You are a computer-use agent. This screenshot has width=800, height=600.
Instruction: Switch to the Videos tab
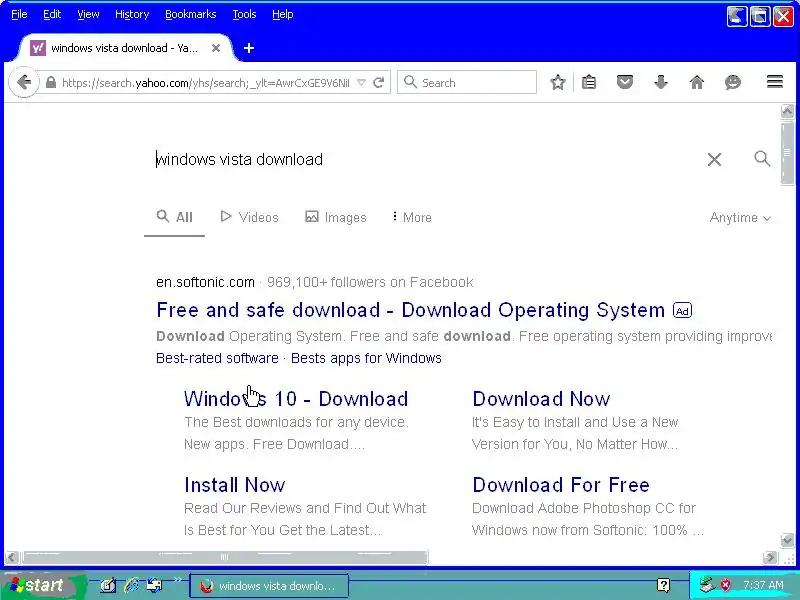click(x=249, y=217)
